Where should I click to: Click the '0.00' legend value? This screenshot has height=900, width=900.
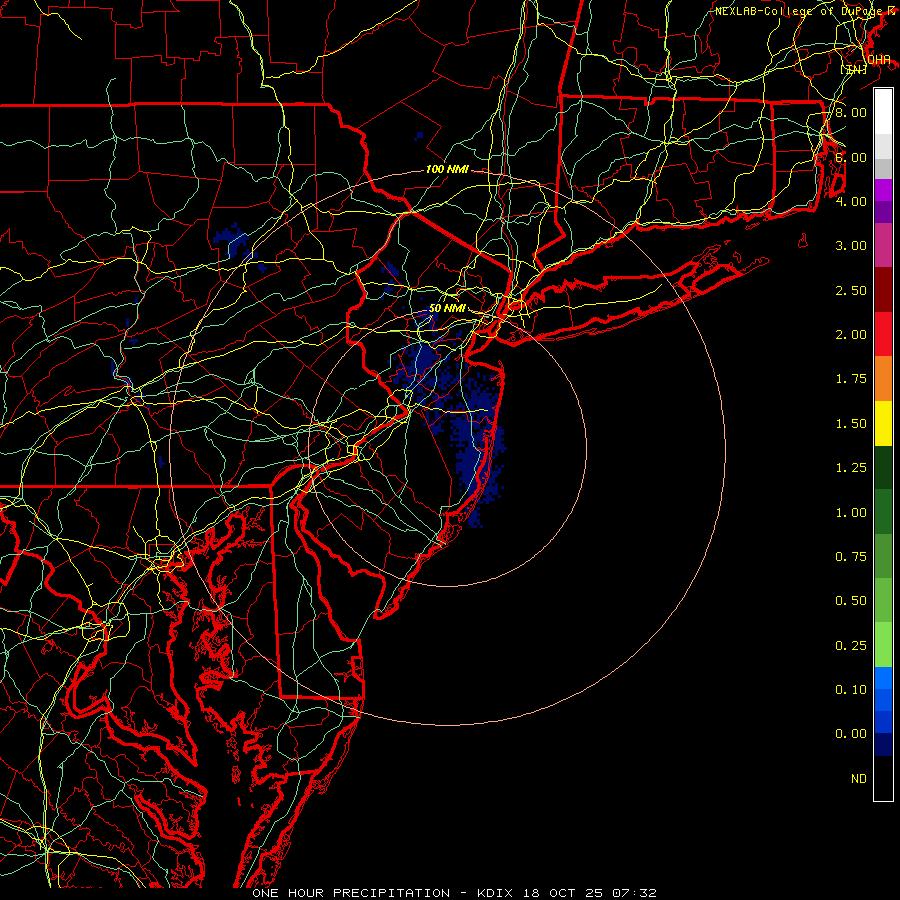coord(851,734)
